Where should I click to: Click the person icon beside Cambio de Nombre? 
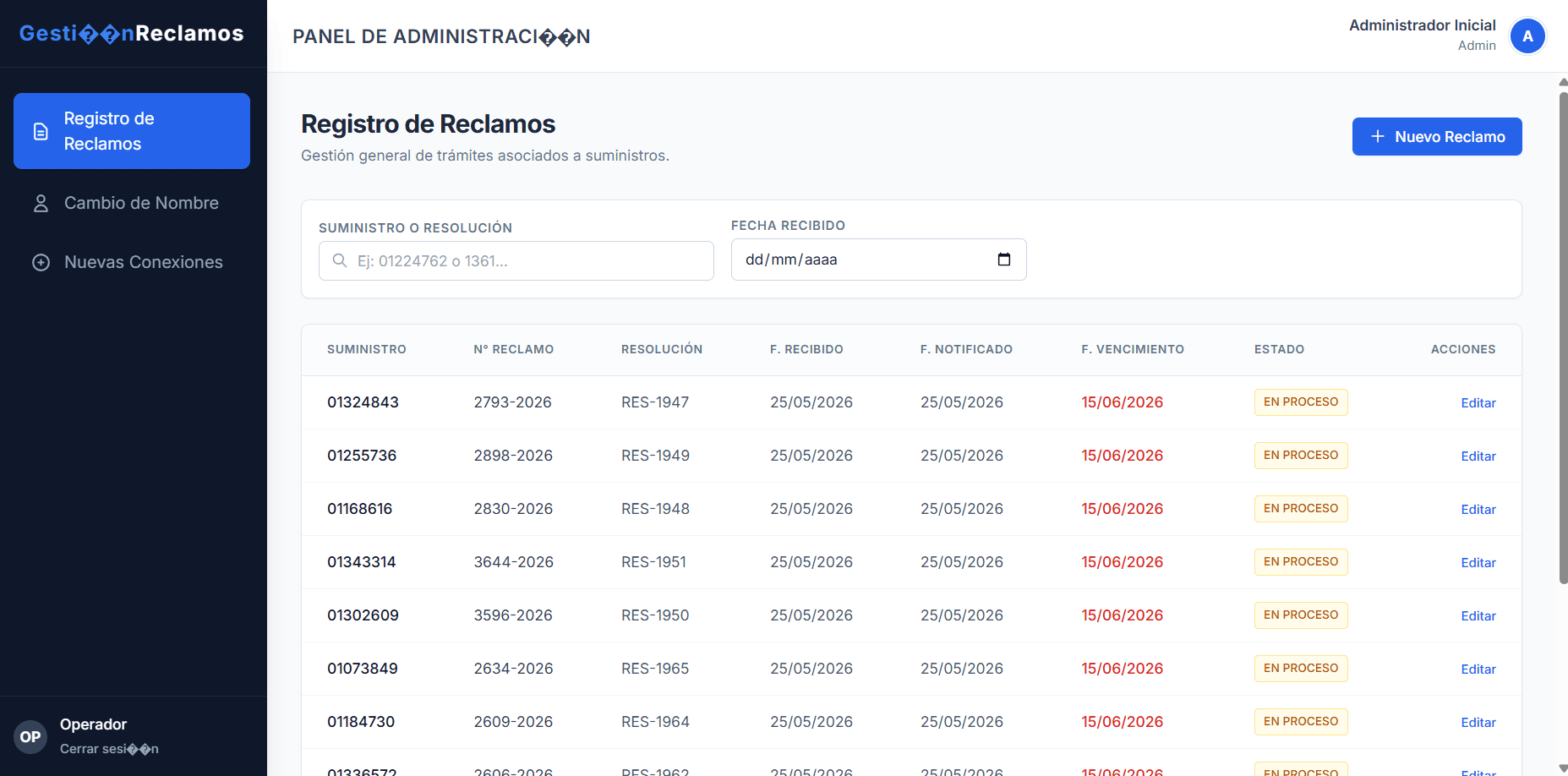point(41,204)
